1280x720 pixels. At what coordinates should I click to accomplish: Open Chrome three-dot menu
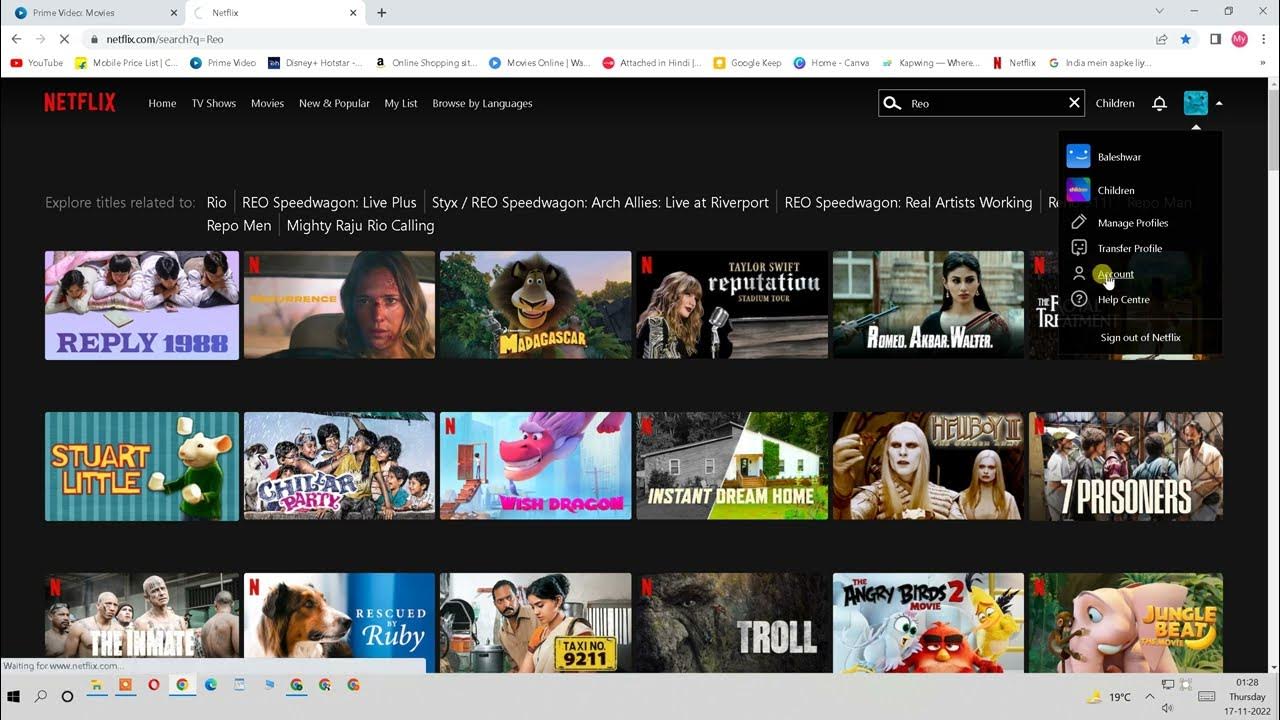pos(1264,39)
